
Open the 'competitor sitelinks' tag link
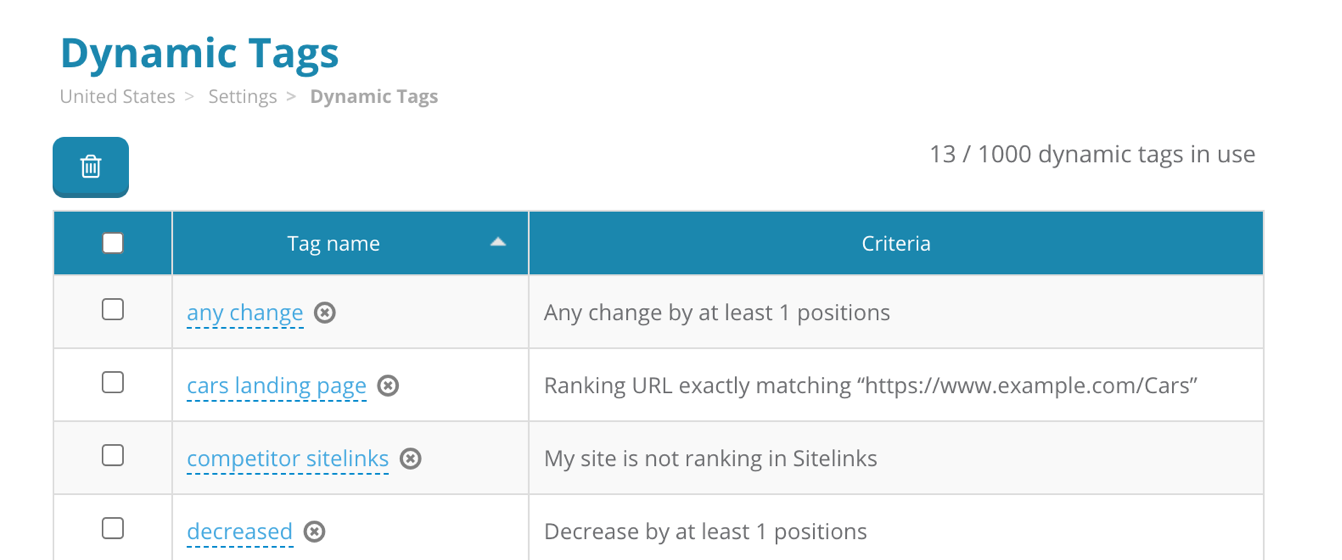[288, 459]
